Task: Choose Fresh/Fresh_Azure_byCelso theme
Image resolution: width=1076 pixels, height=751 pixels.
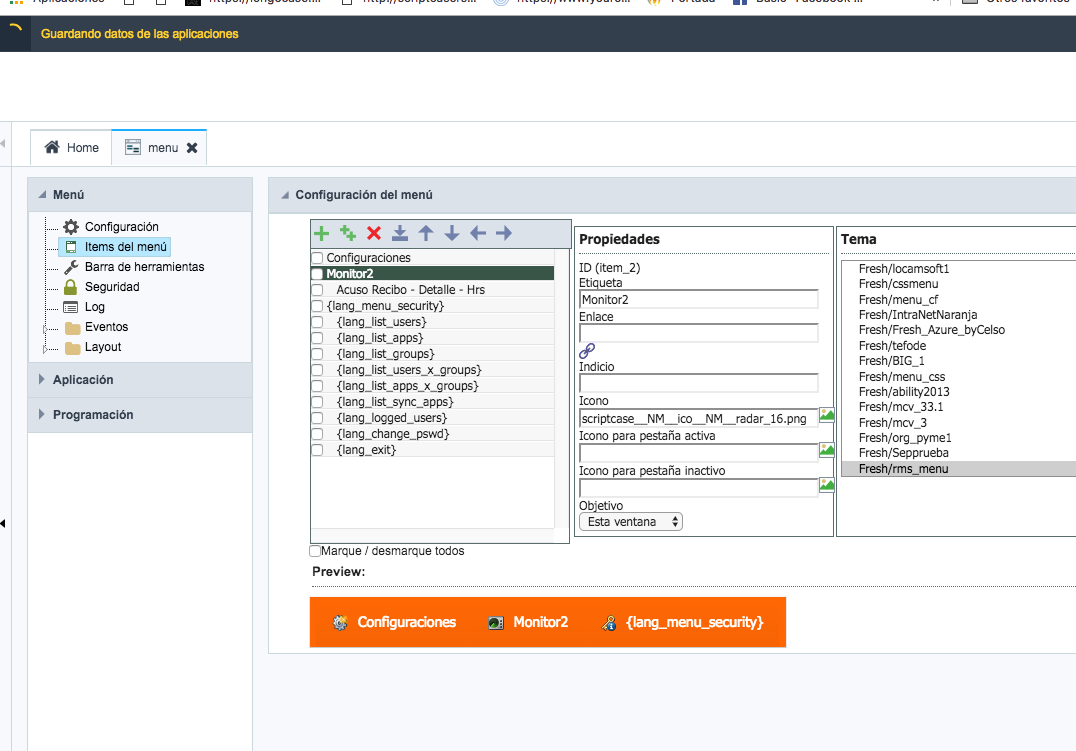Action: tap(932, 330)
